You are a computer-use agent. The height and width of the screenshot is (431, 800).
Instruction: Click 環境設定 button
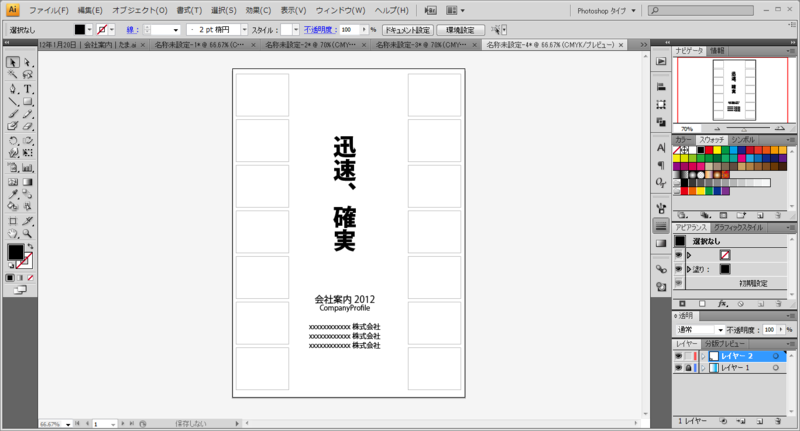461,30
